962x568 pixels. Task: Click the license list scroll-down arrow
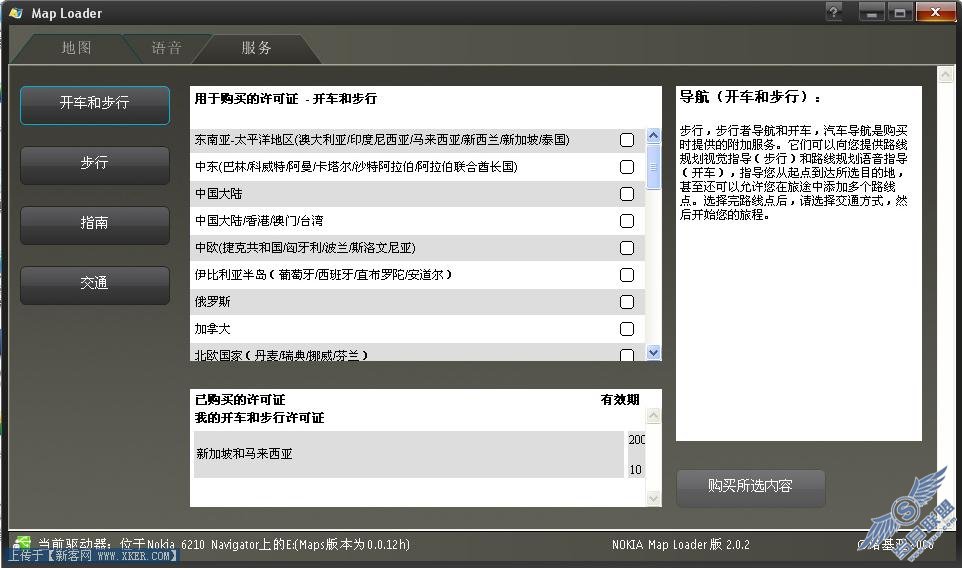653,353
